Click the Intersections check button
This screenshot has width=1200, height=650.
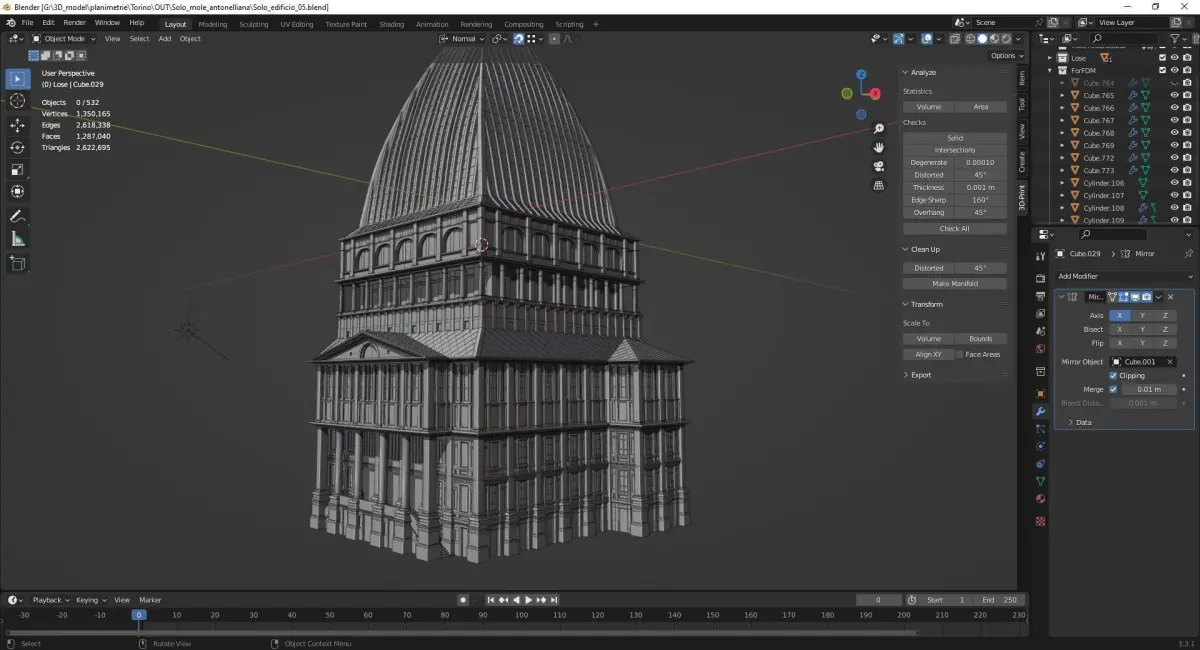(955, 150)
